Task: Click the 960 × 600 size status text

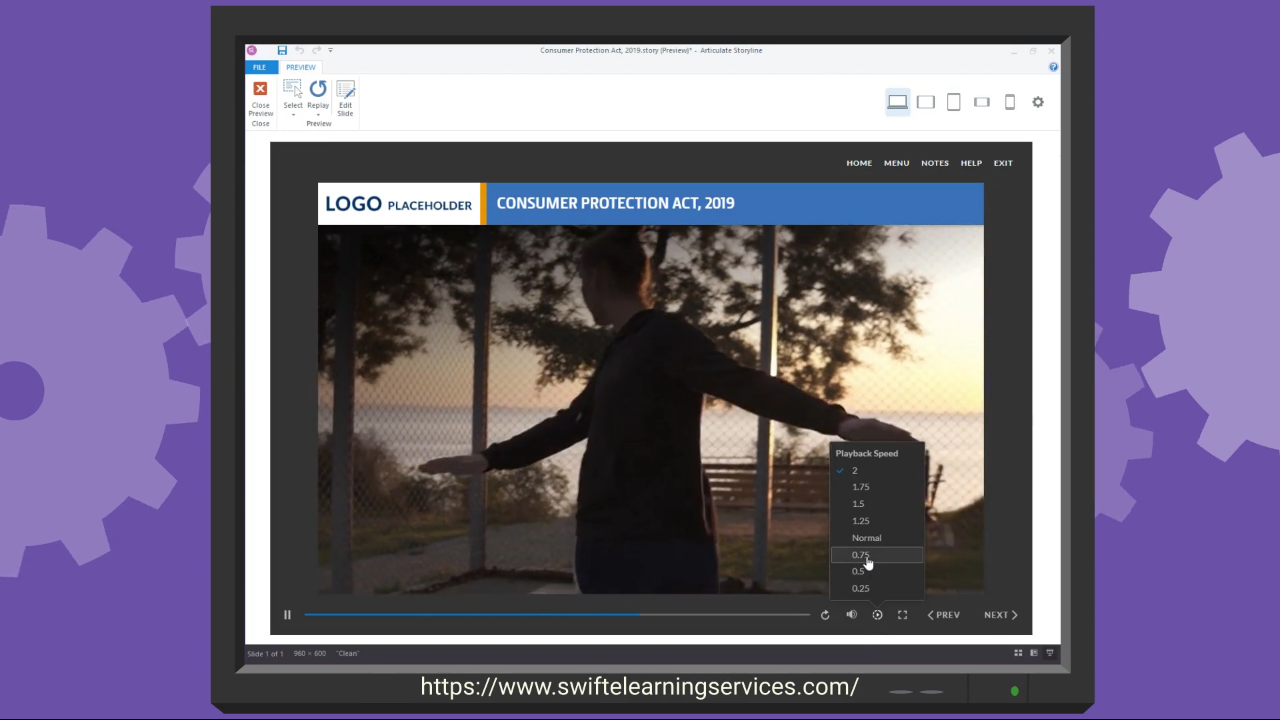Action: coord(310,654)
